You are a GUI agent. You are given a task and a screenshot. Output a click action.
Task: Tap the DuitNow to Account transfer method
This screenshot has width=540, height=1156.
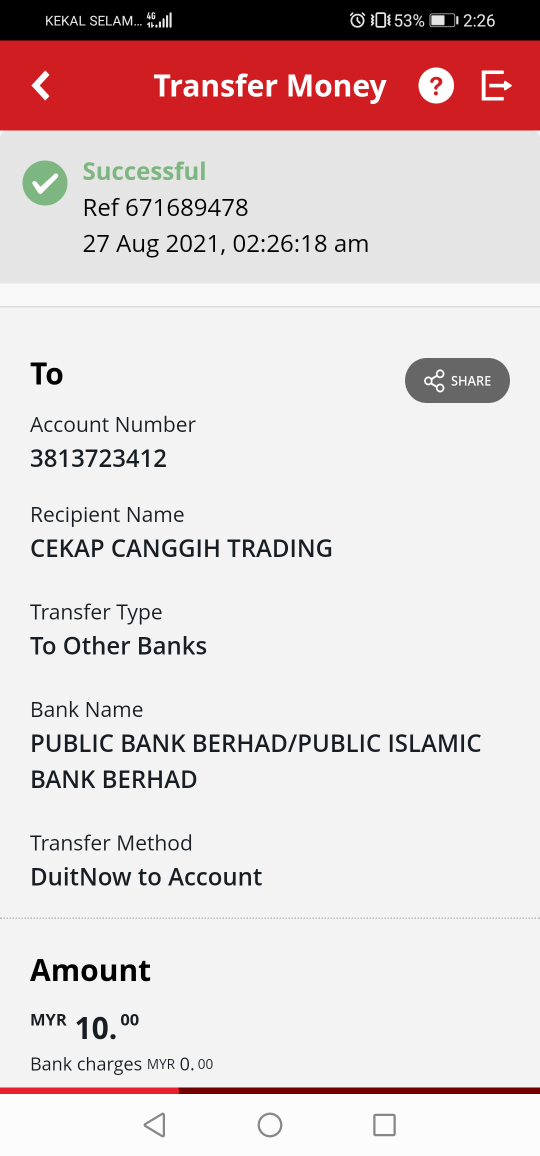[146, 877]
